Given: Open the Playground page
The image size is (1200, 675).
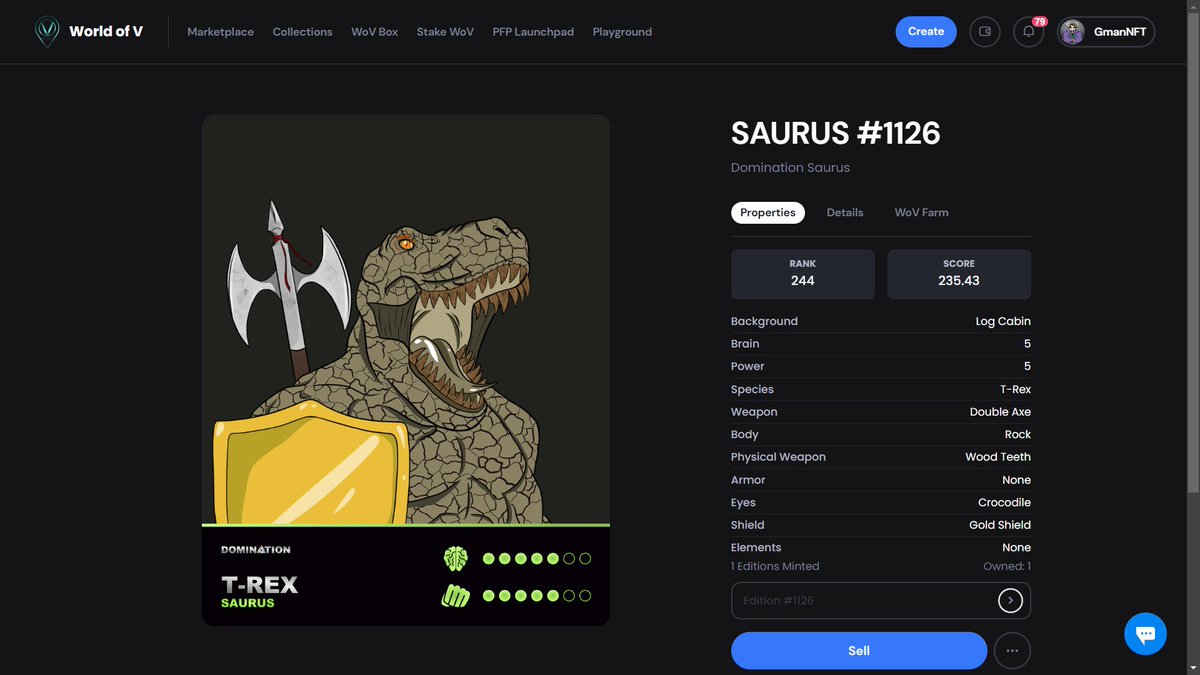Looking at the screenshot, I should (x=622, y=32).
